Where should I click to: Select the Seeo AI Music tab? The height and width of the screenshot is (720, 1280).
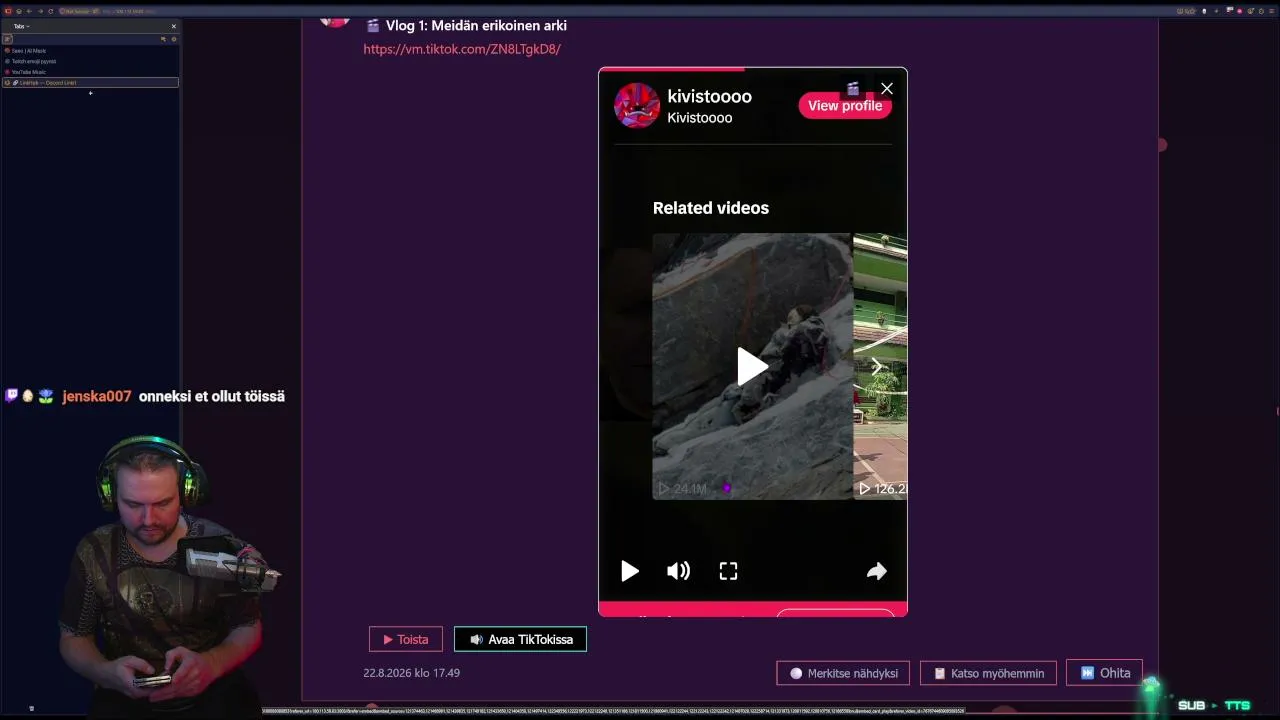click(x=90, y=50)
